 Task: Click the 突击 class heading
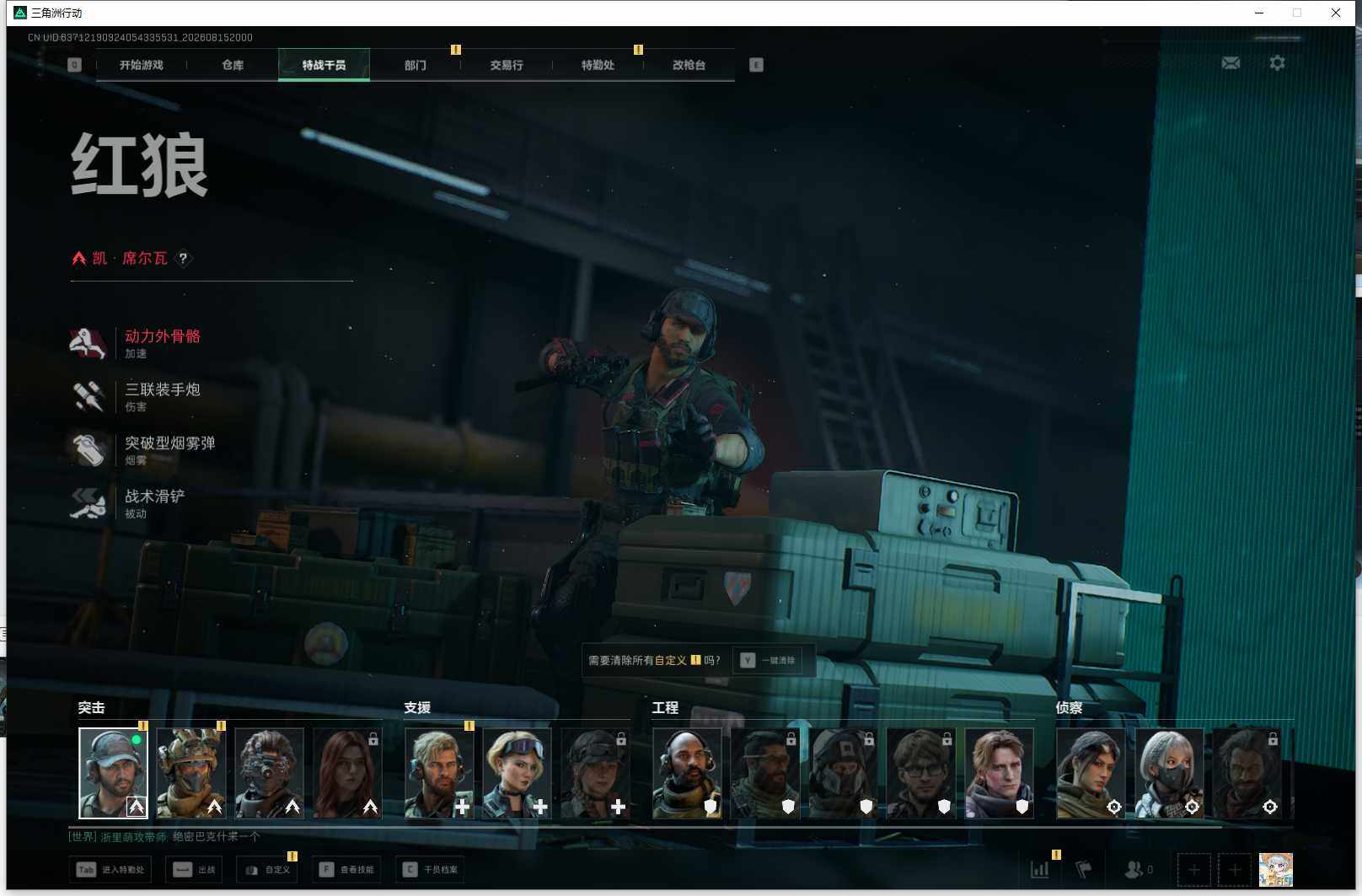(92, 708)
